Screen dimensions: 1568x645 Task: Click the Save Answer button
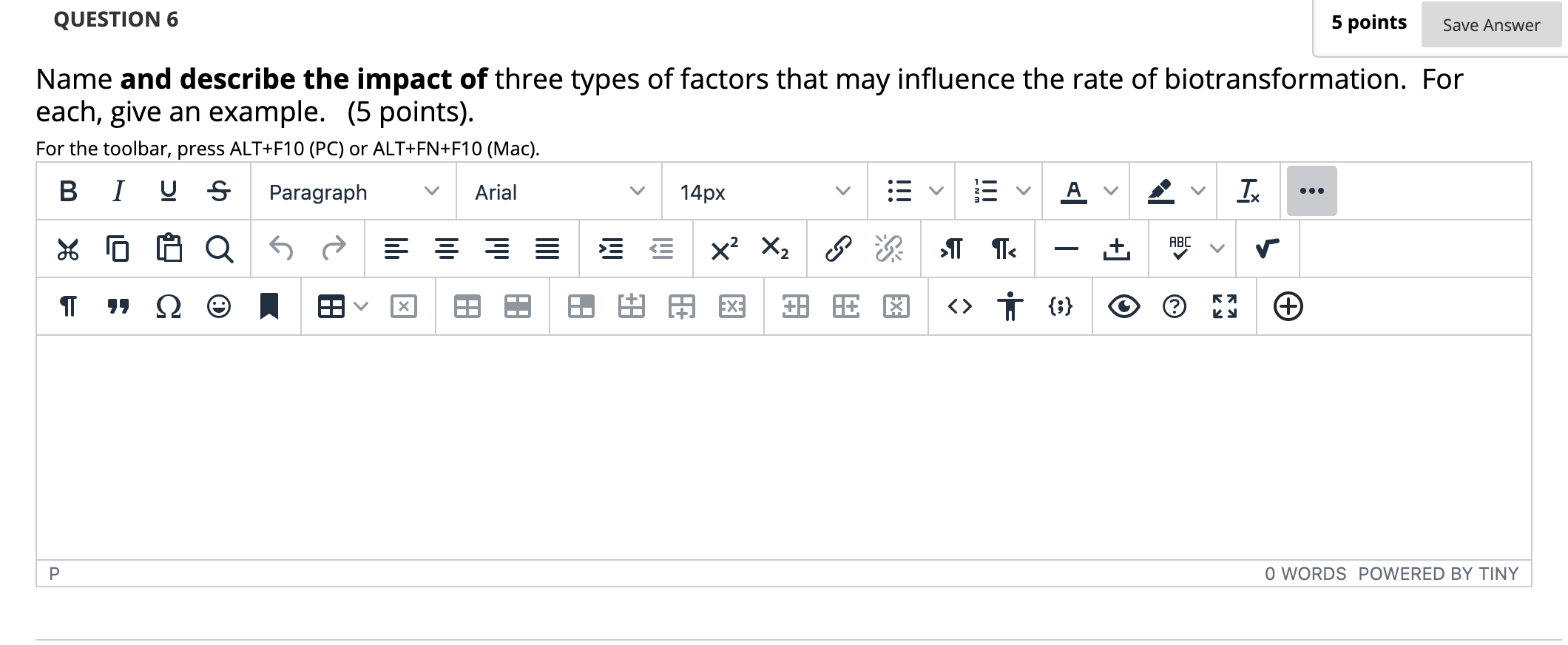[x=1491, y=24]
